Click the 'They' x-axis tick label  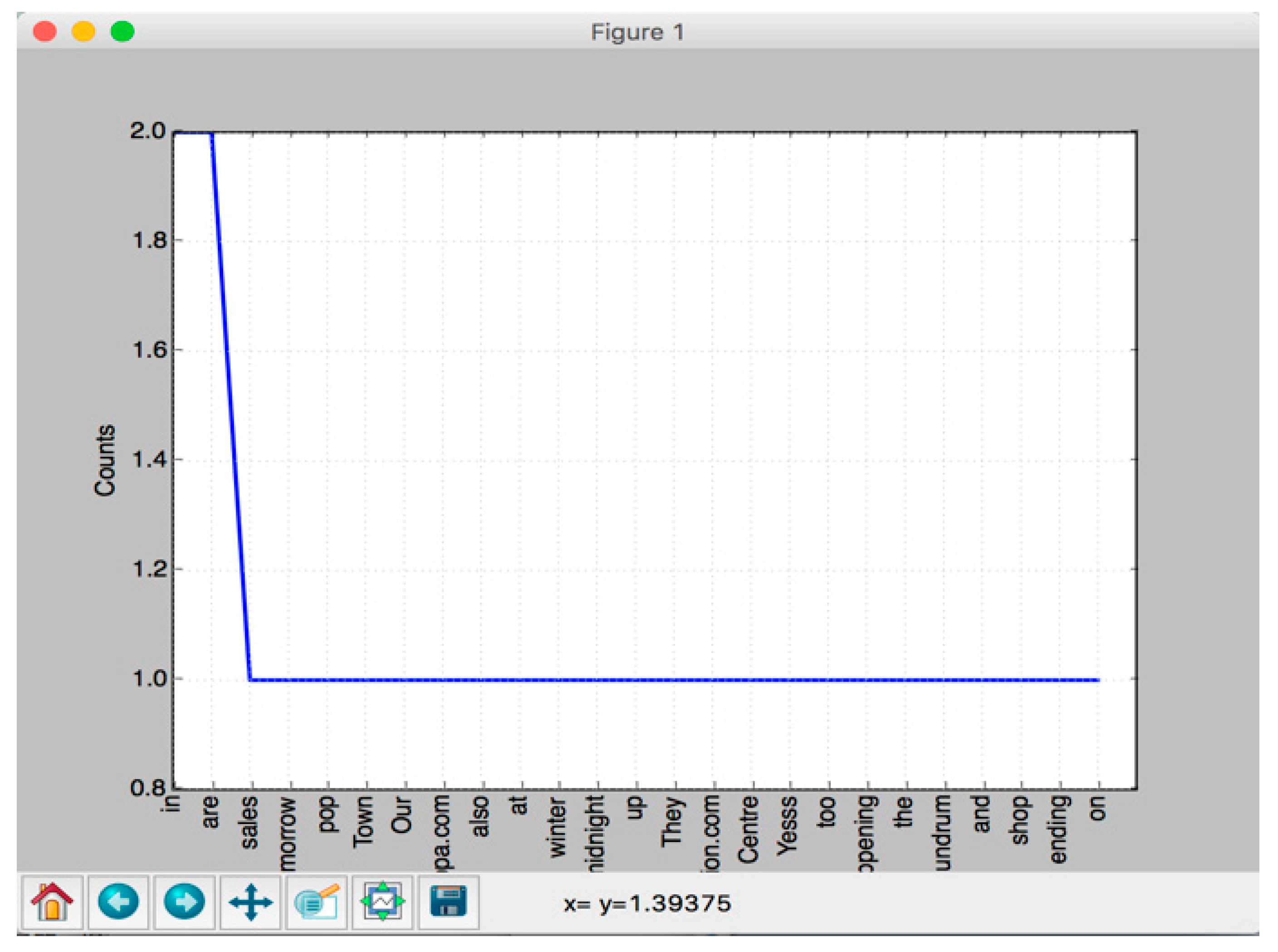(x=672, y=822)
